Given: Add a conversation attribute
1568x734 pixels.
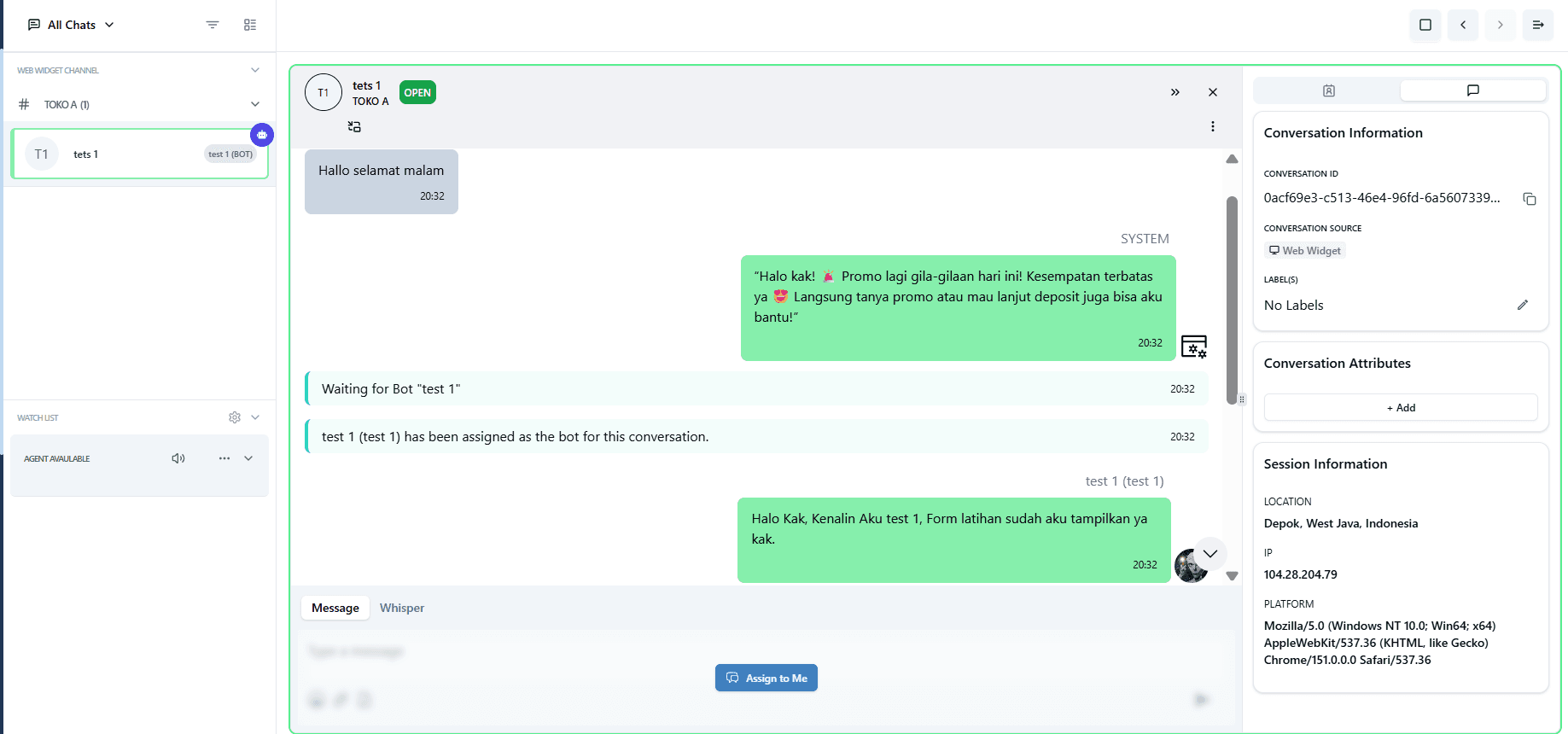Looking at the screenshot, I should [1401, 407].
